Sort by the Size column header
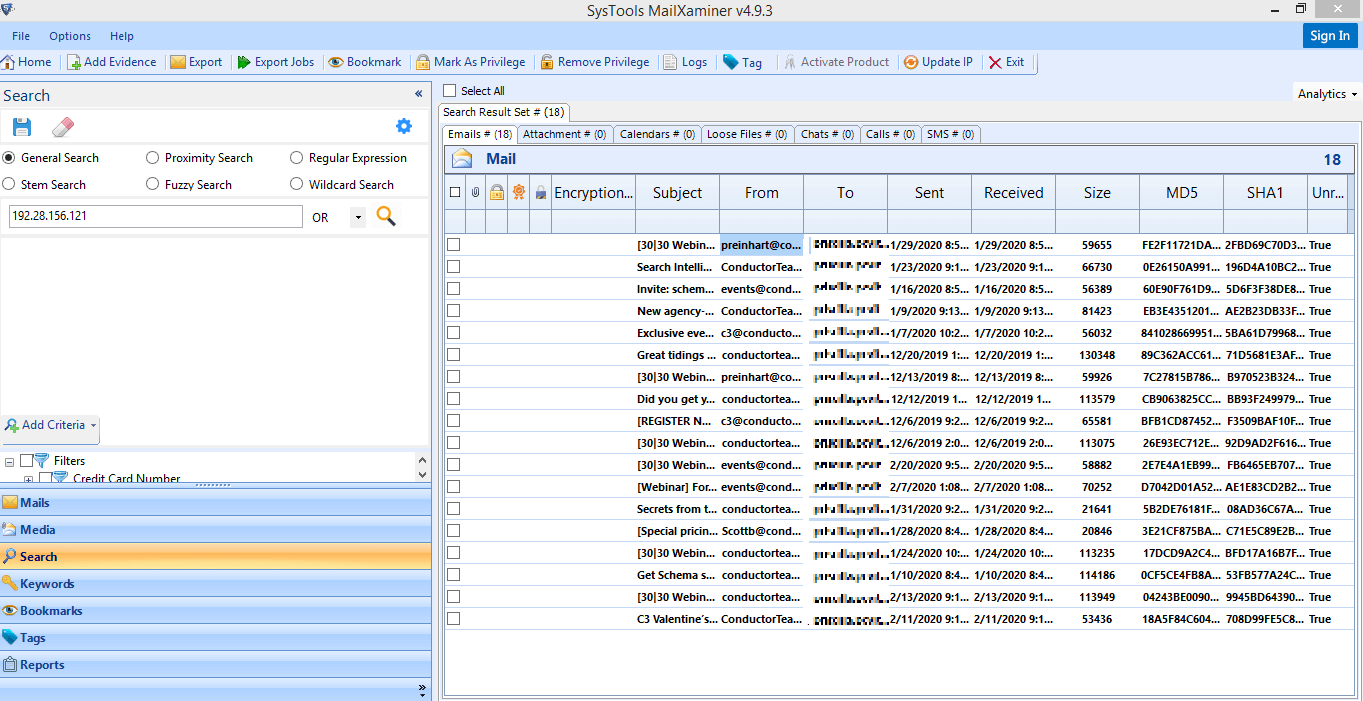The width and height of the screenshot is (1363, 701). point(1097,193)
